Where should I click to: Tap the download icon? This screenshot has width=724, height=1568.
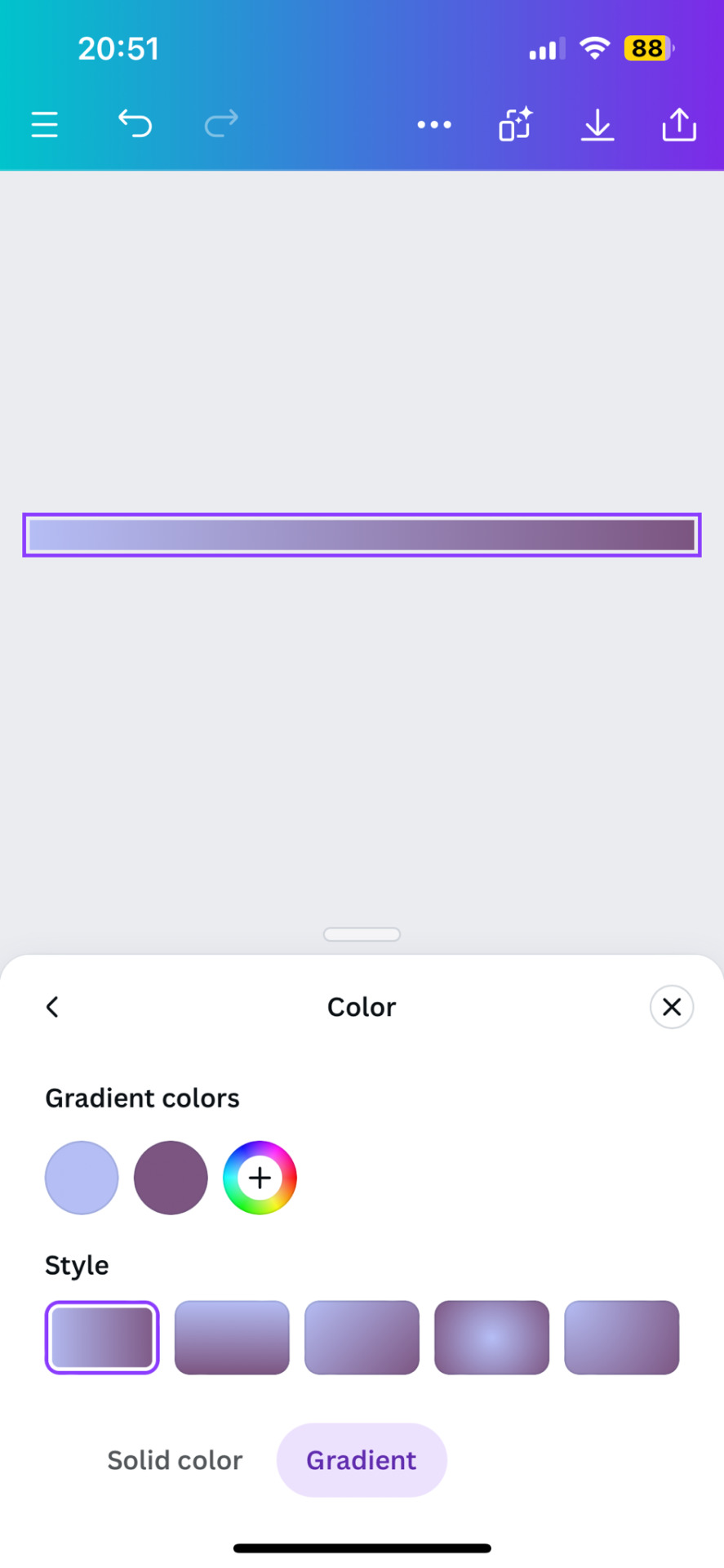pos(597,125)
